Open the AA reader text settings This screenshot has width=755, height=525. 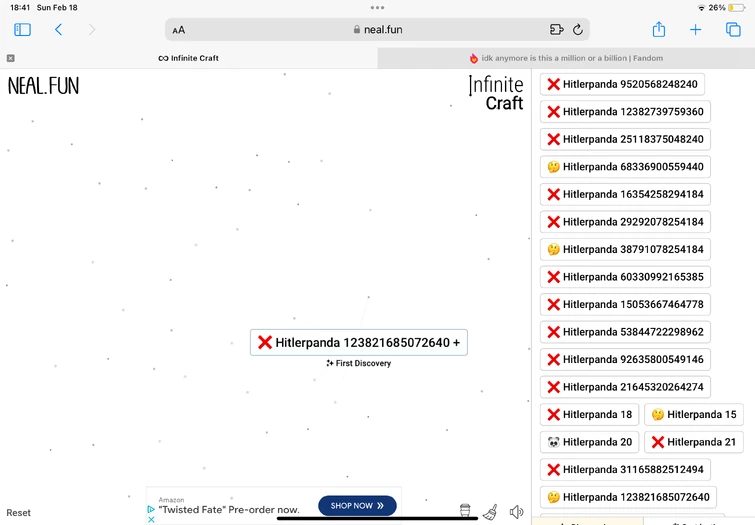(179, 30)
